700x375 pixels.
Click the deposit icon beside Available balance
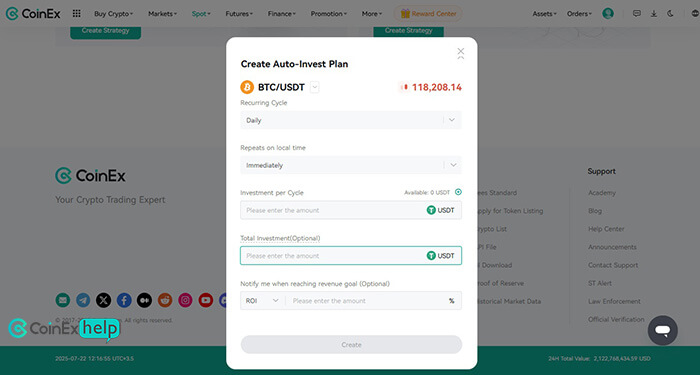tap(458, 192)
